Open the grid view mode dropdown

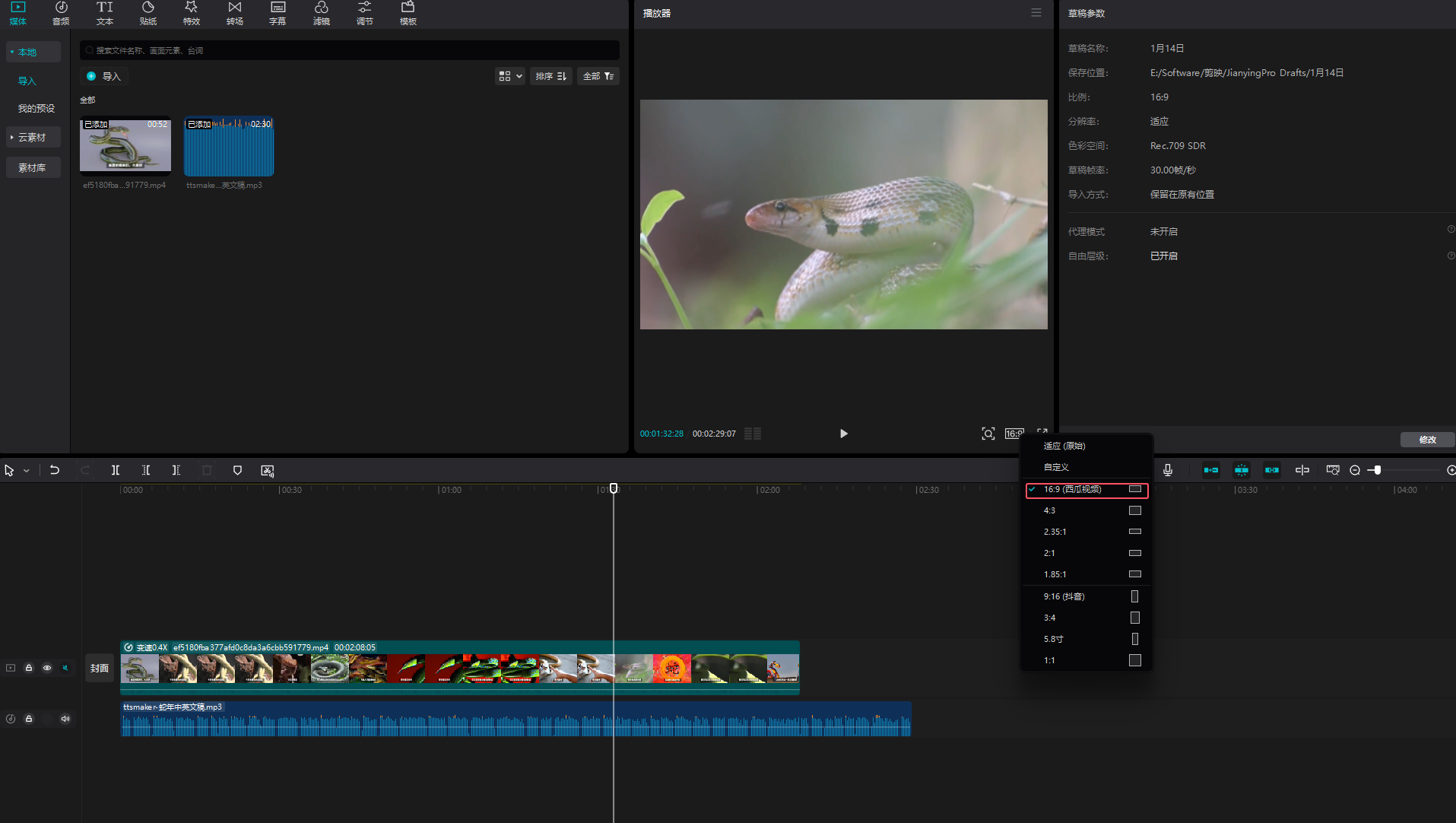[510, 76]
